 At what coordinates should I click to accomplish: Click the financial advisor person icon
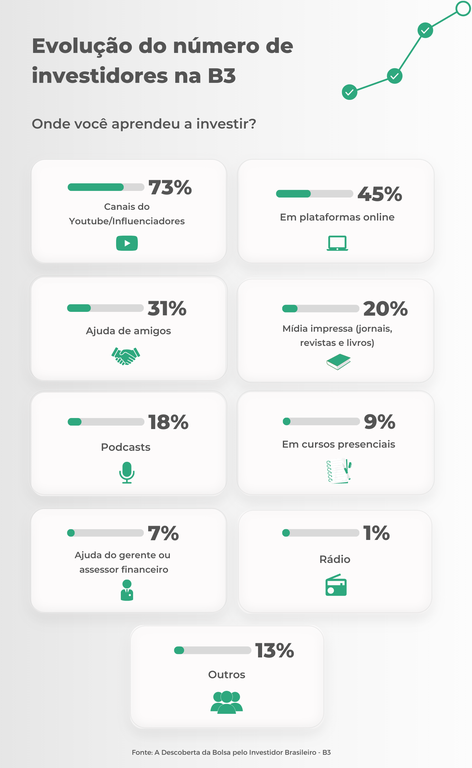tap(127, 590)
